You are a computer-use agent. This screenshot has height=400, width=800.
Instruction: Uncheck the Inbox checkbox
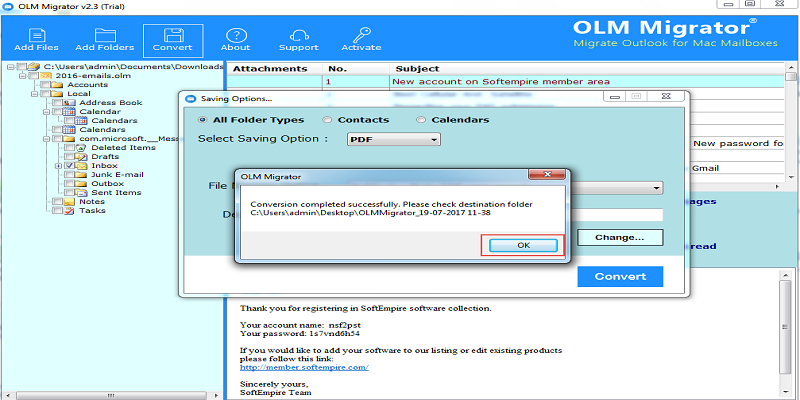point(69,166)
